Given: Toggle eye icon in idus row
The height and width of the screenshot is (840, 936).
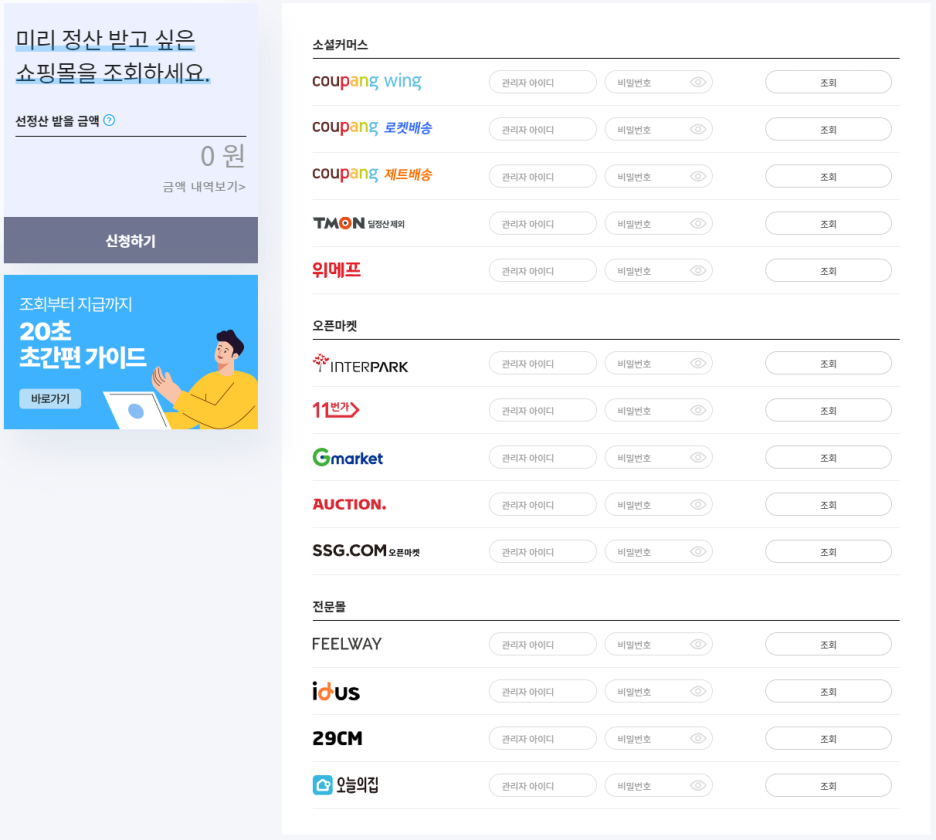Looking at the screenshot, I should [698, 692].
